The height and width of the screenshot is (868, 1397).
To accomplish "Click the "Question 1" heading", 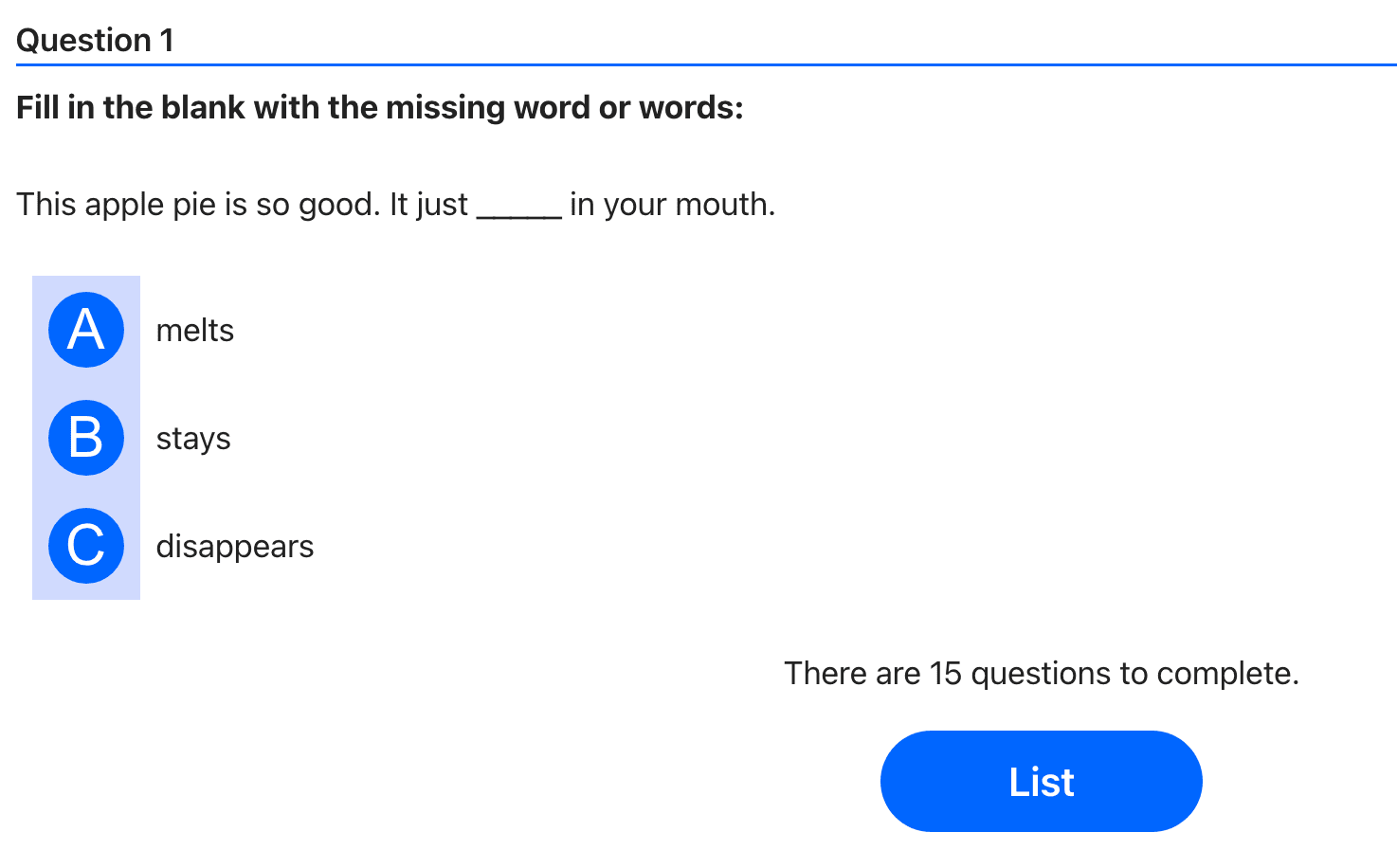I will tap(95, 41).
